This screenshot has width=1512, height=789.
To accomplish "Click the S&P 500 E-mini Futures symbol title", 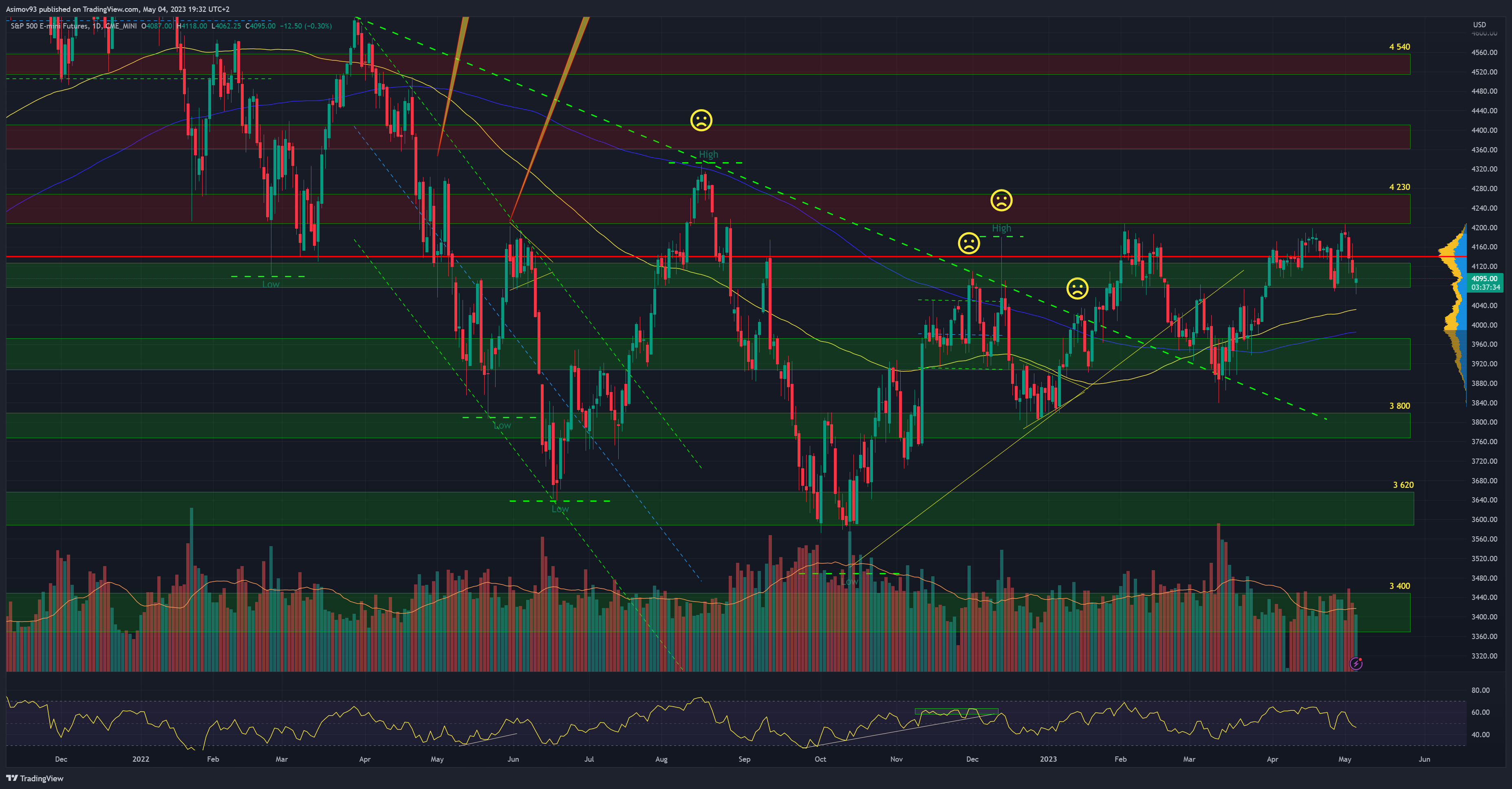I will (49, 26).
